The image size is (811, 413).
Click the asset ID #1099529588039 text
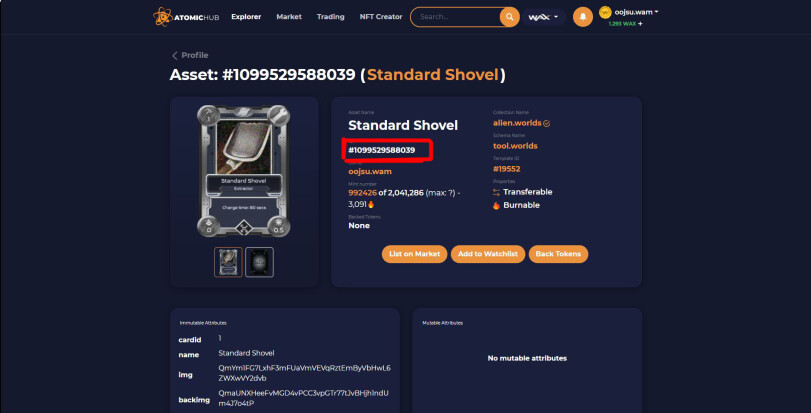pos(382,150)
